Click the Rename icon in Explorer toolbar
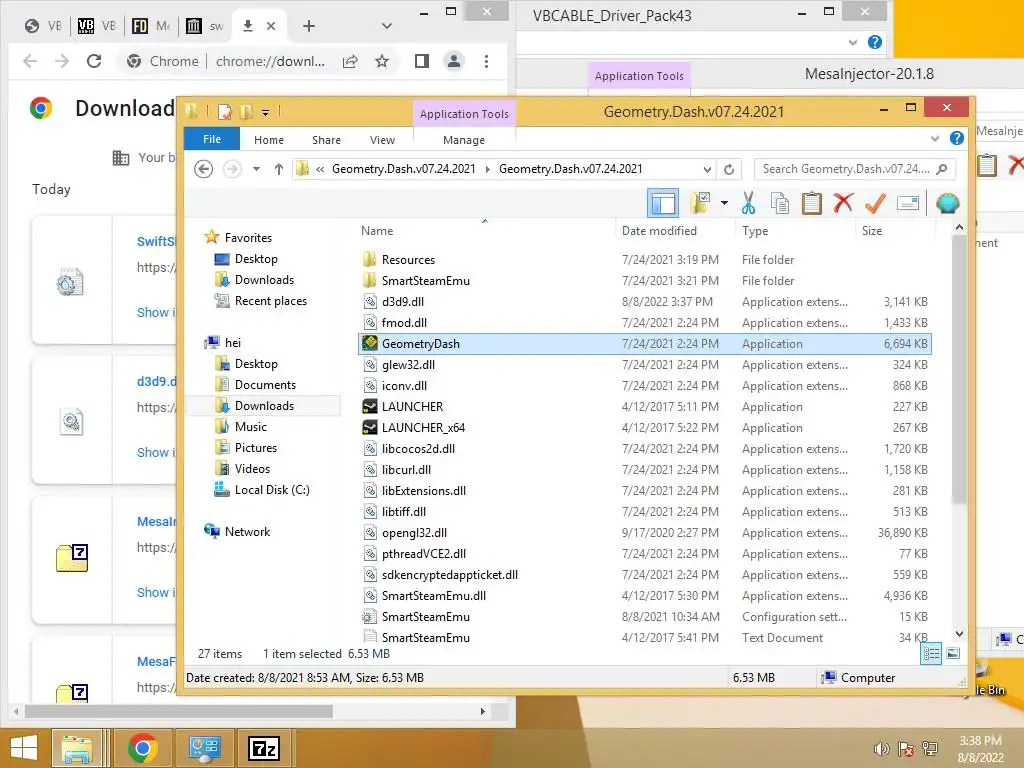The height and width of the screenshot is (768, 1024). tap(908, 203)
